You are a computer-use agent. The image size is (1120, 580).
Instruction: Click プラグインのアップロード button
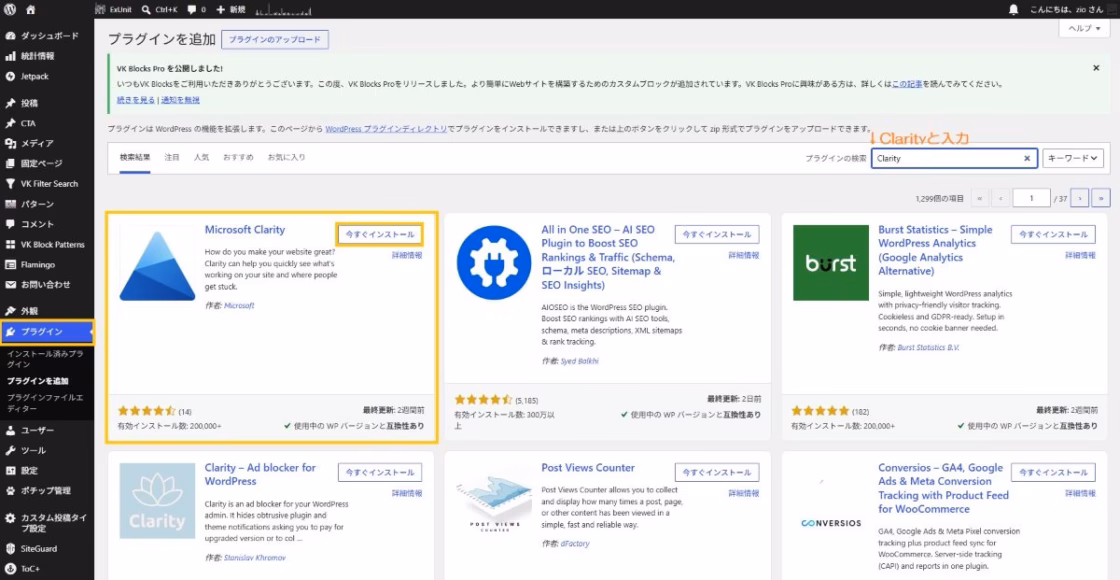274,39
